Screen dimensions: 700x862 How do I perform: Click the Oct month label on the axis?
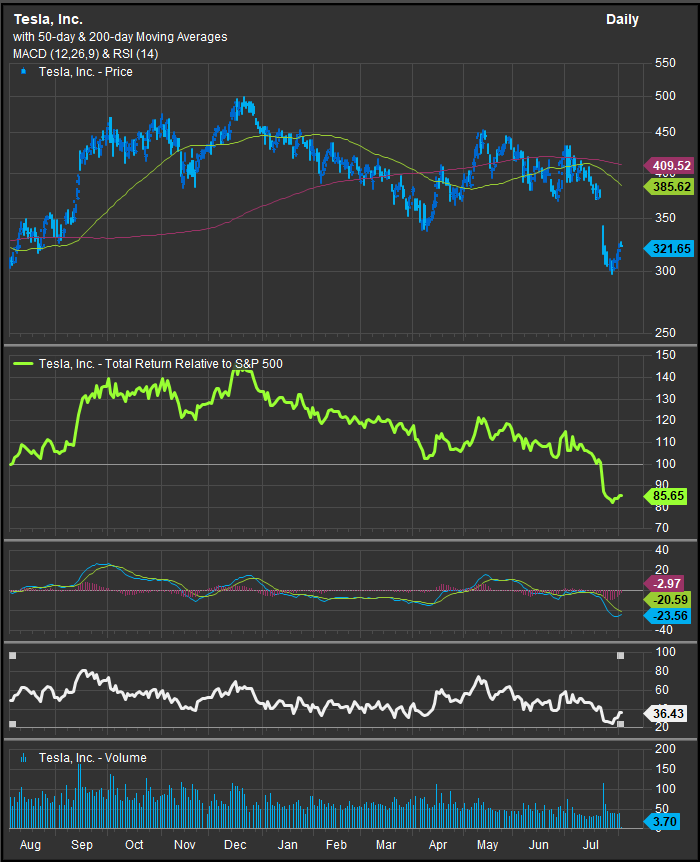click(134, 844)
